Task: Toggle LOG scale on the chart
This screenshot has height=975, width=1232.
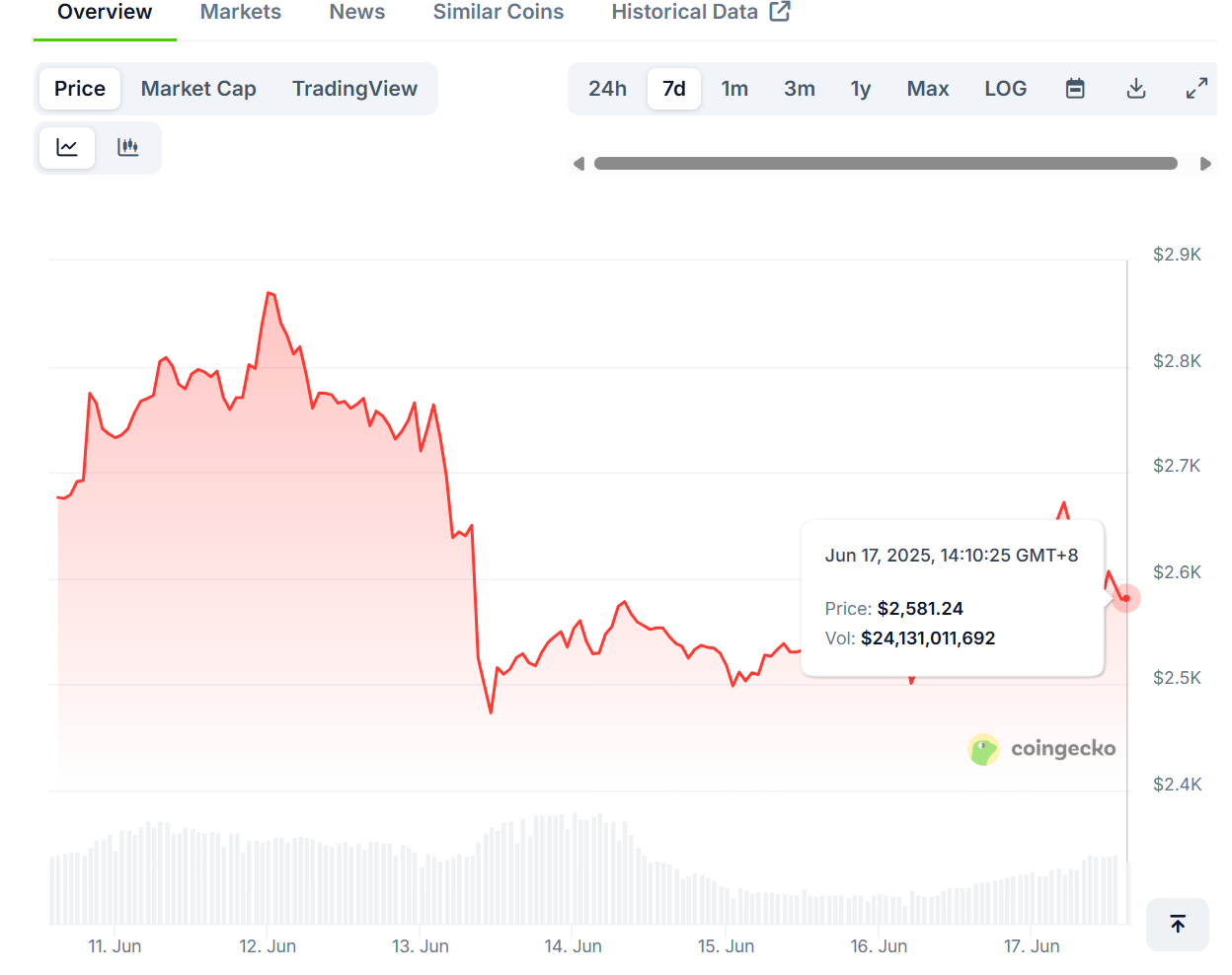Action: pyautogui.click(x=1005, y=89)
